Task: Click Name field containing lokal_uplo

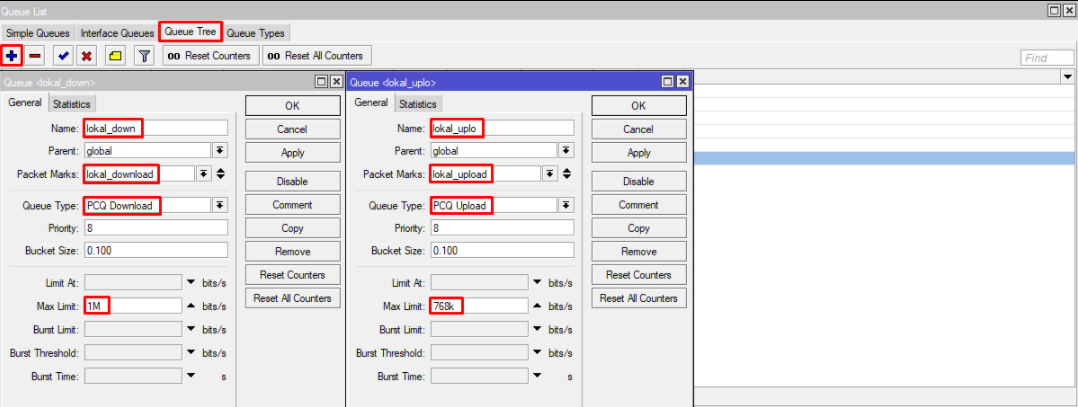Action: (502, 128)
